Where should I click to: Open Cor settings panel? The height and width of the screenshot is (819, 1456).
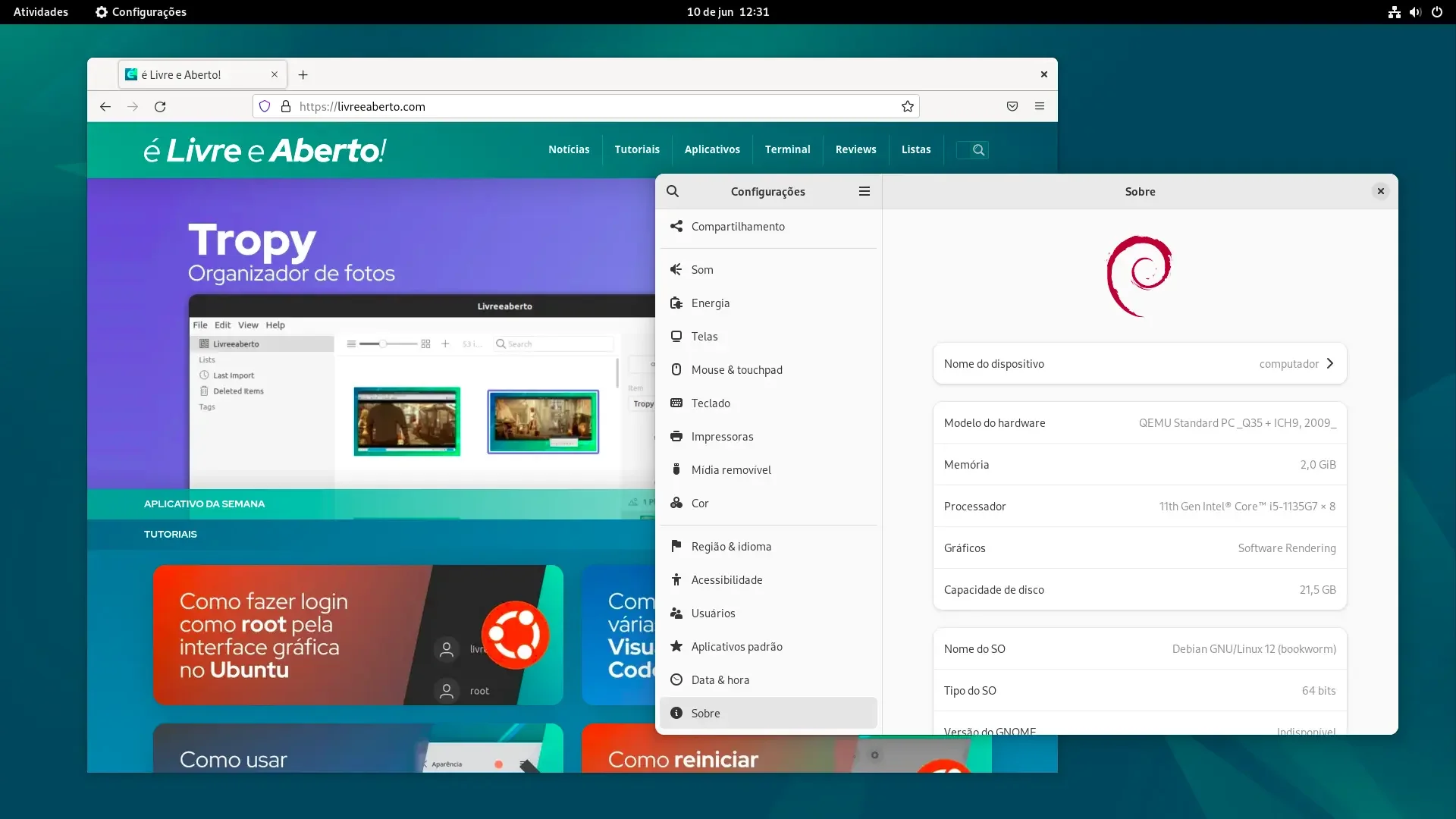[768, 504]
